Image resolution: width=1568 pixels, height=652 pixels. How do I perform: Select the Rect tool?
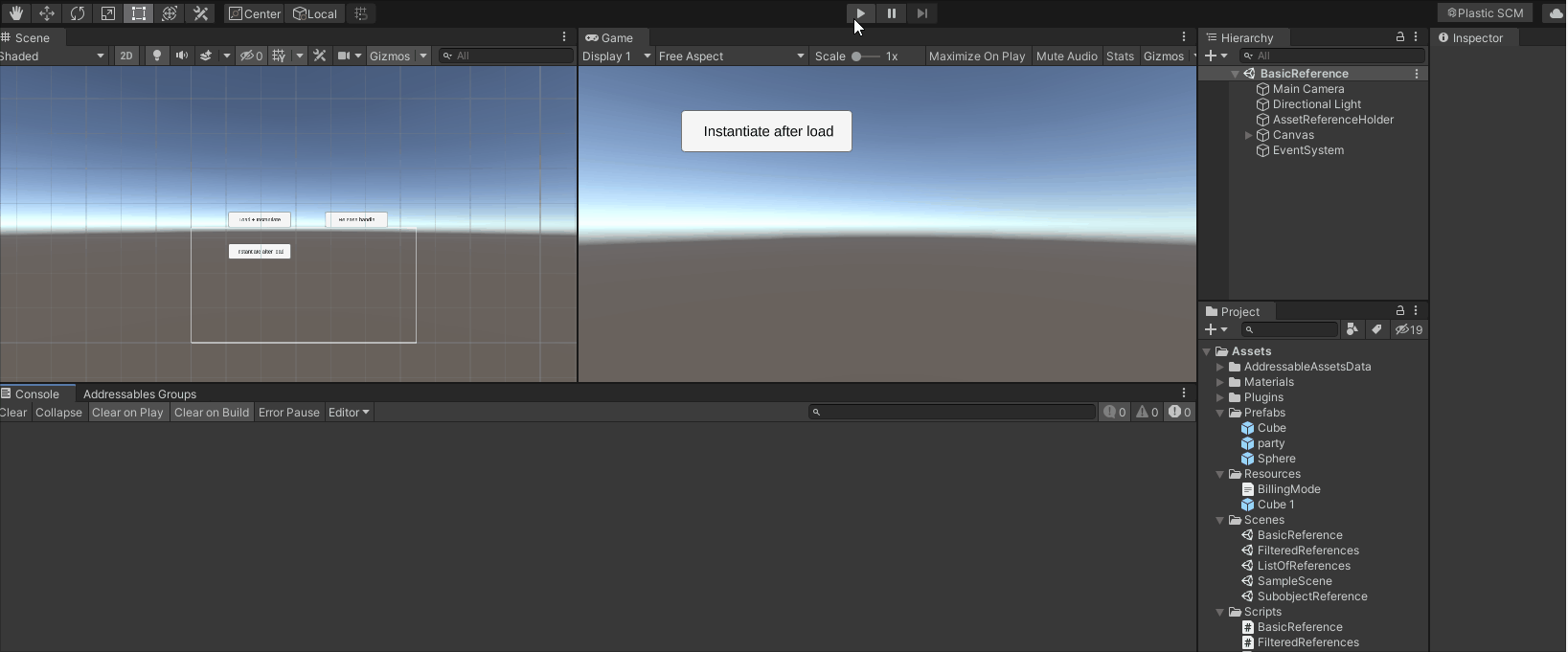pyautogui.click(x=138, y=13)
